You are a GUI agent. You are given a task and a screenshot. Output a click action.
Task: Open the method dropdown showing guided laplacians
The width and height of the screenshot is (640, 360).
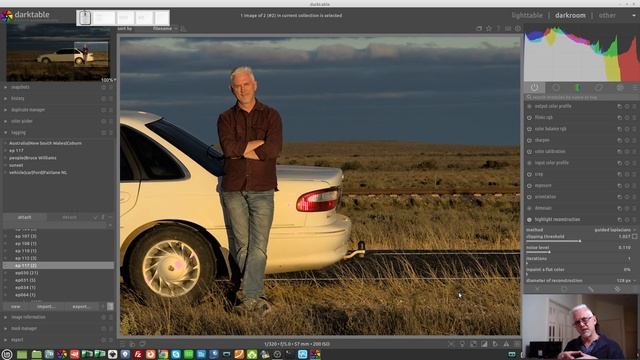613,230
